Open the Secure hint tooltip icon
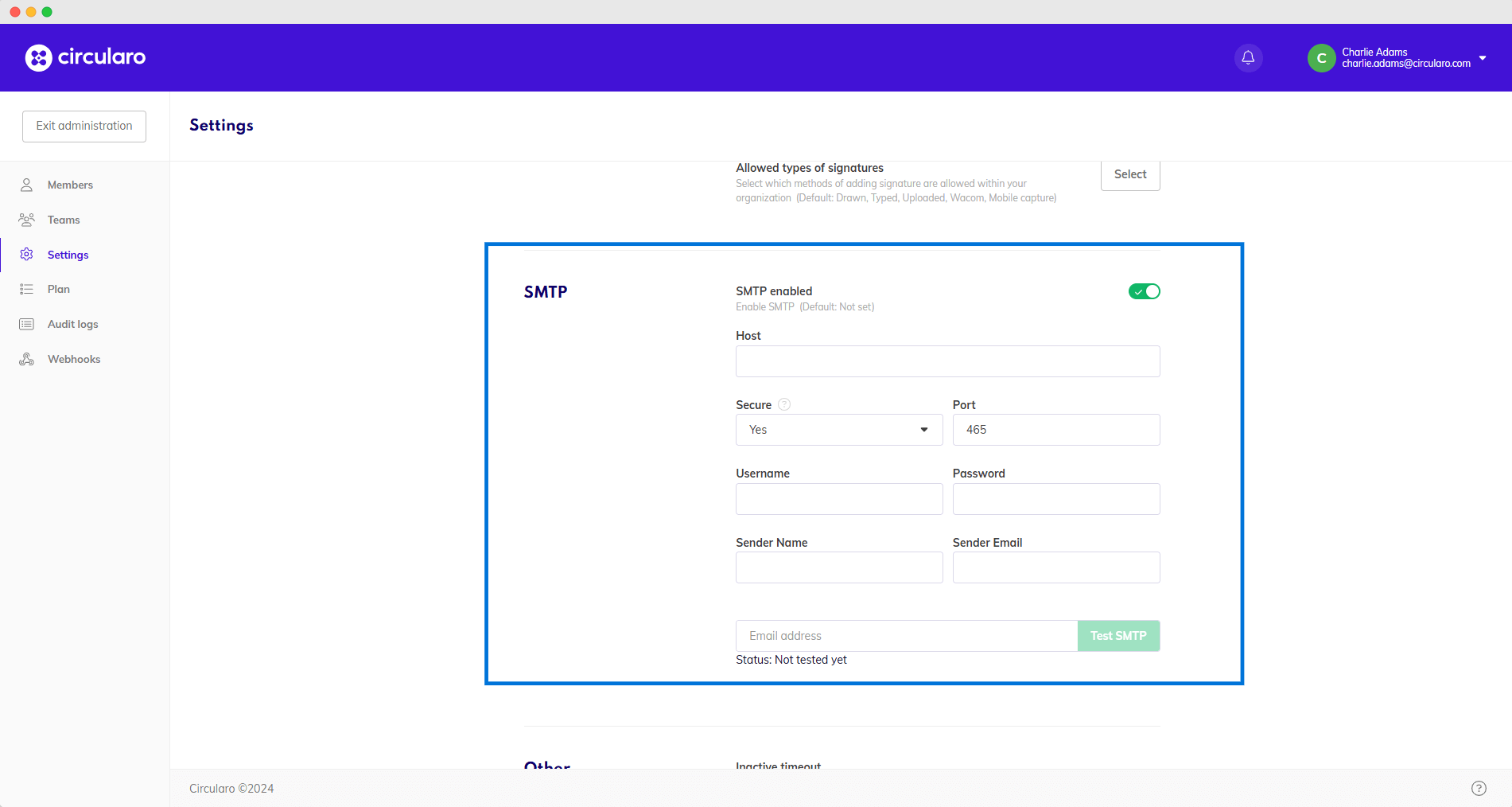1512x807 pixels. pos(784,404)
